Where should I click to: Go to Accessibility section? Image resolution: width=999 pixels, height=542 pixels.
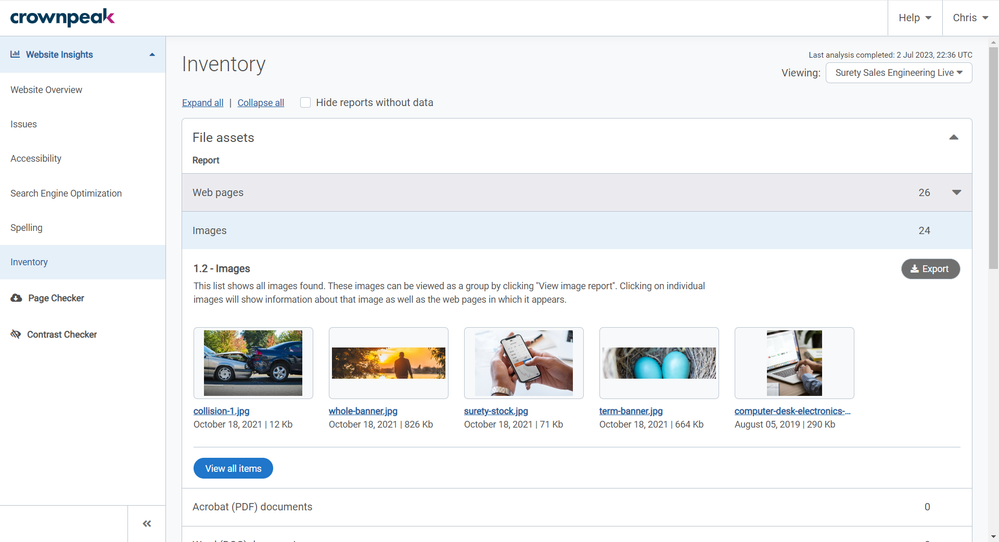click(36, 159)
